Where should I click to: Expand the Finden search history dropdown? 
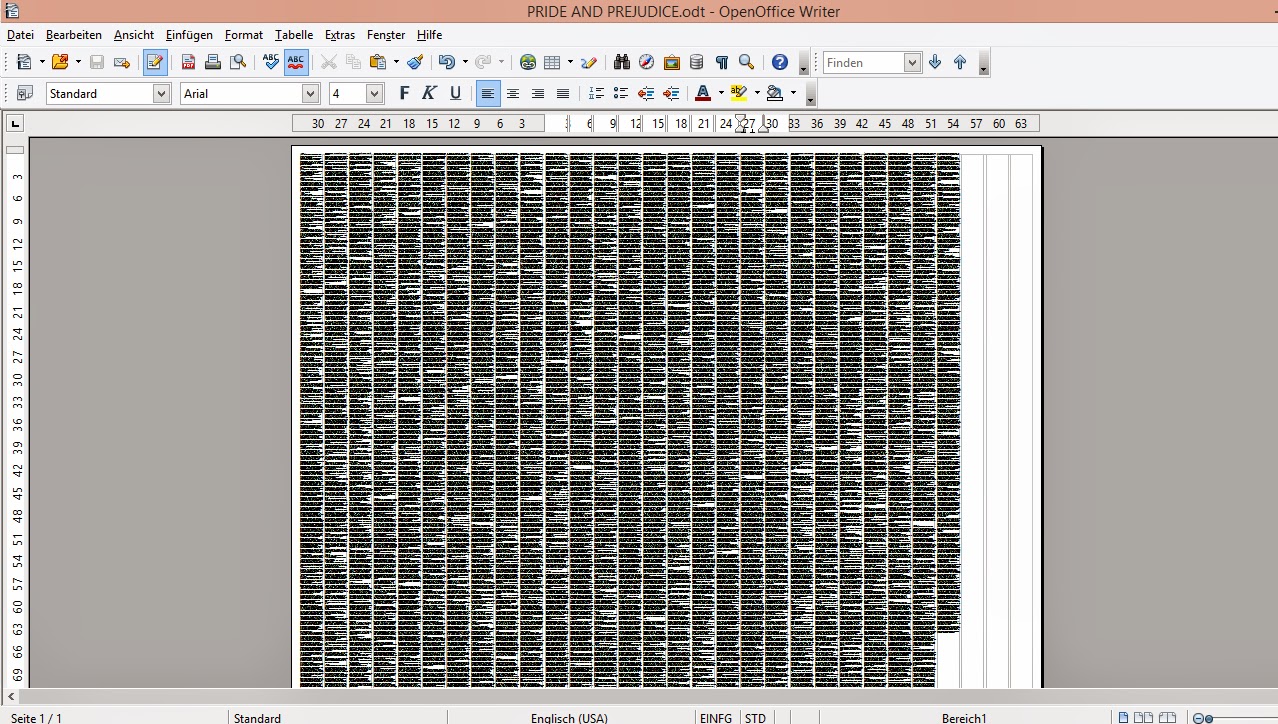(912, 62)
